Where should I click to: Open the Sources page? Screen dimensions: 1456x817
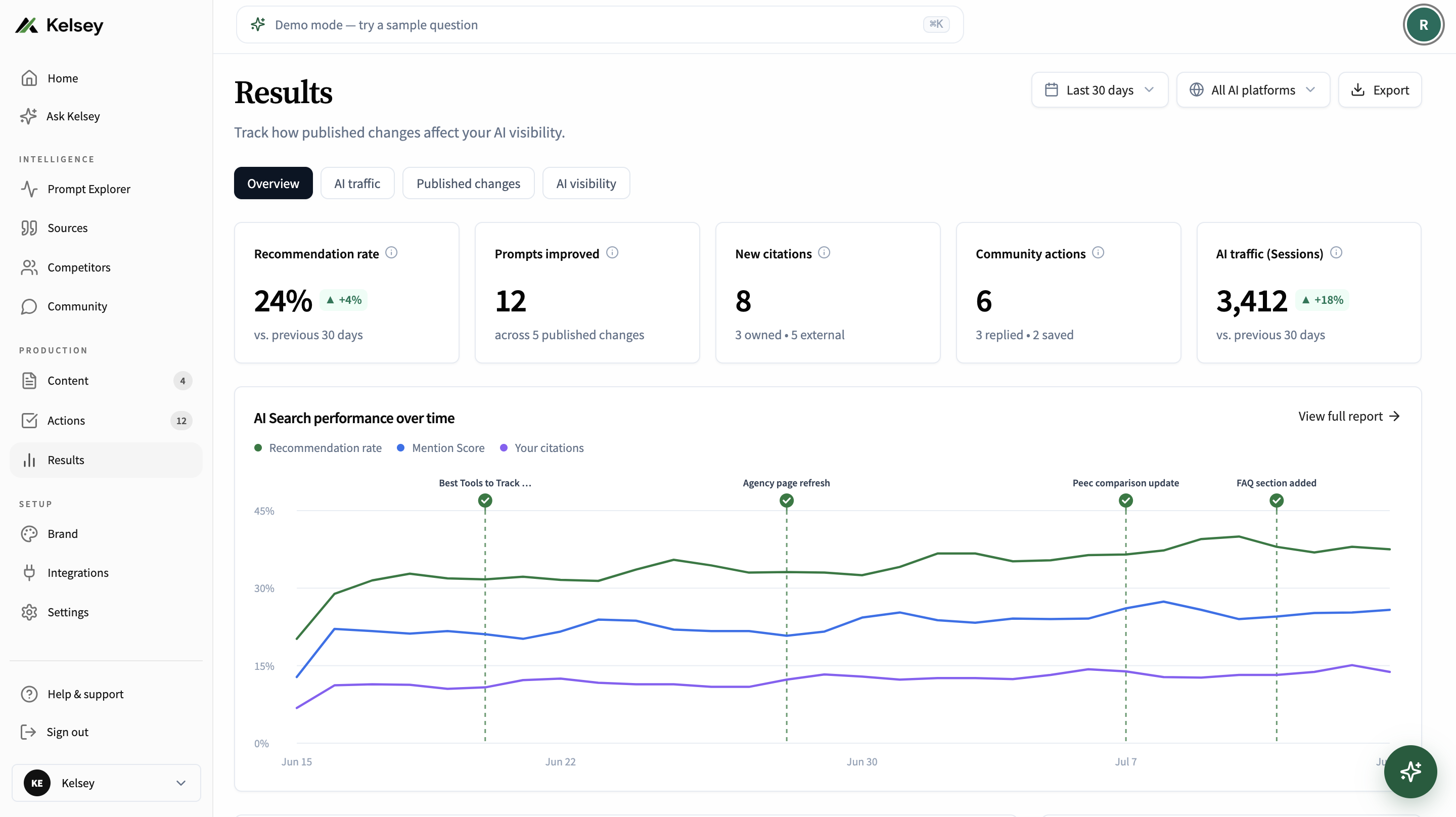(x=106, y=228)
